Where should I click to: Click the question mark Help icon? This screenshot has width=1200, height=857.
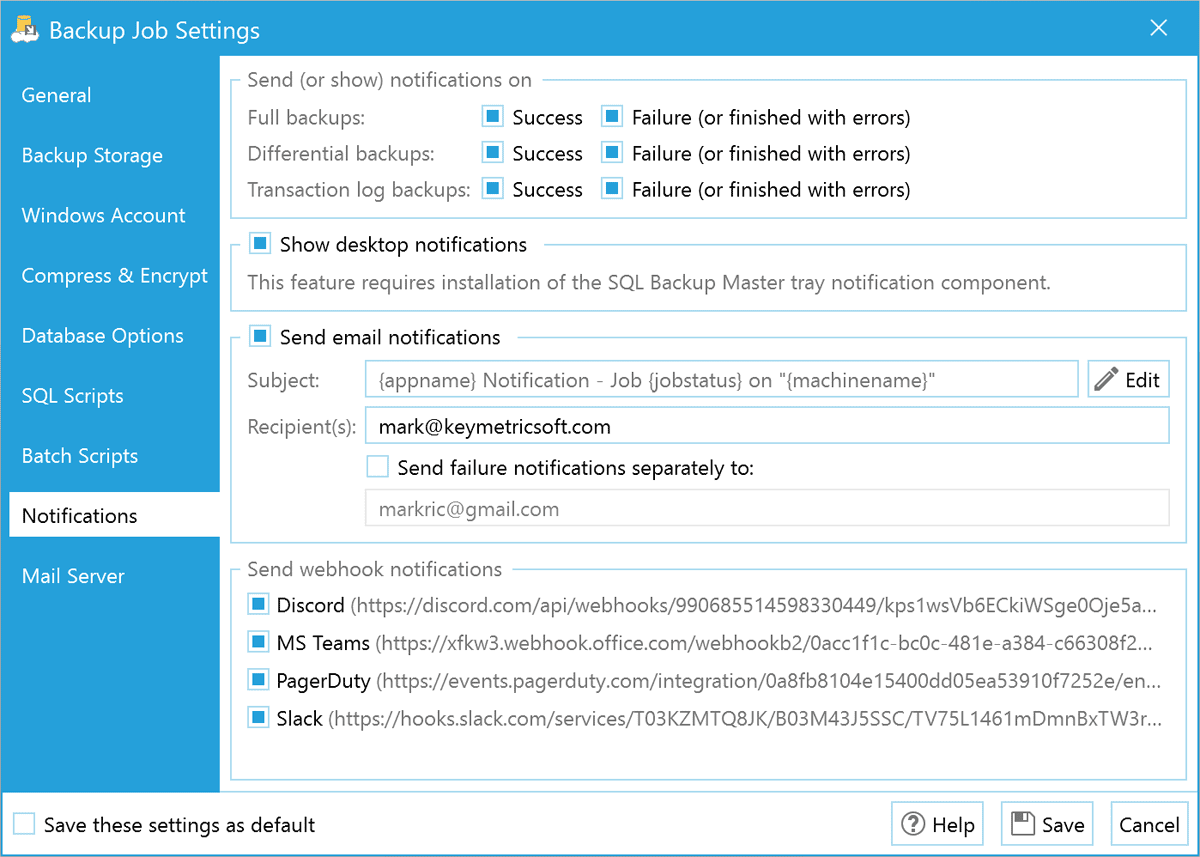[912, 824]
